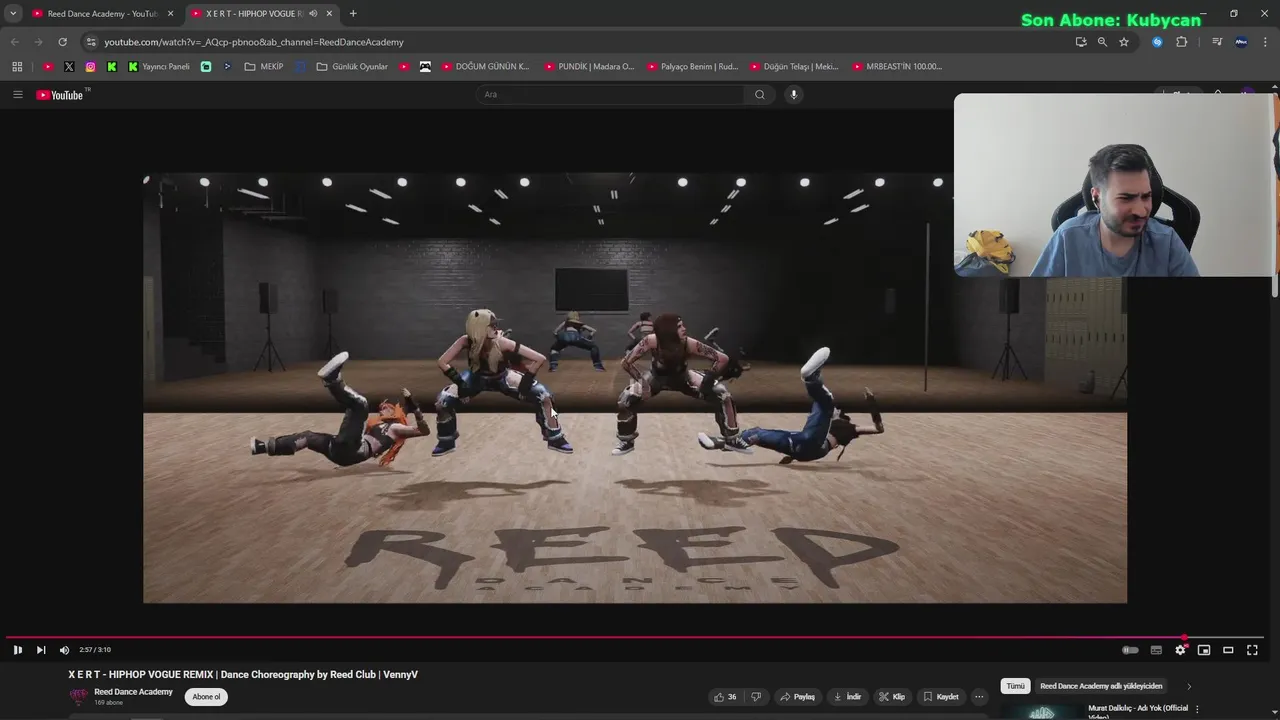The height and width of the screenshot is (720, 1280).
Task: Click the search magnifier button
Action: [760, 95]
